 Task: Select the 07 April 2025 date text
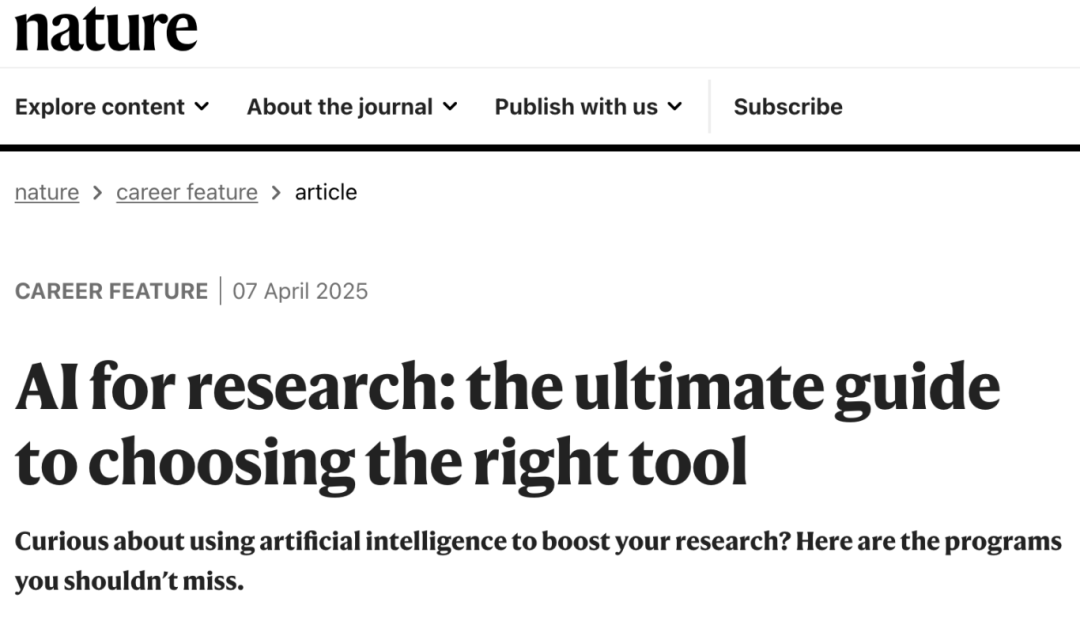pos(299,291)
